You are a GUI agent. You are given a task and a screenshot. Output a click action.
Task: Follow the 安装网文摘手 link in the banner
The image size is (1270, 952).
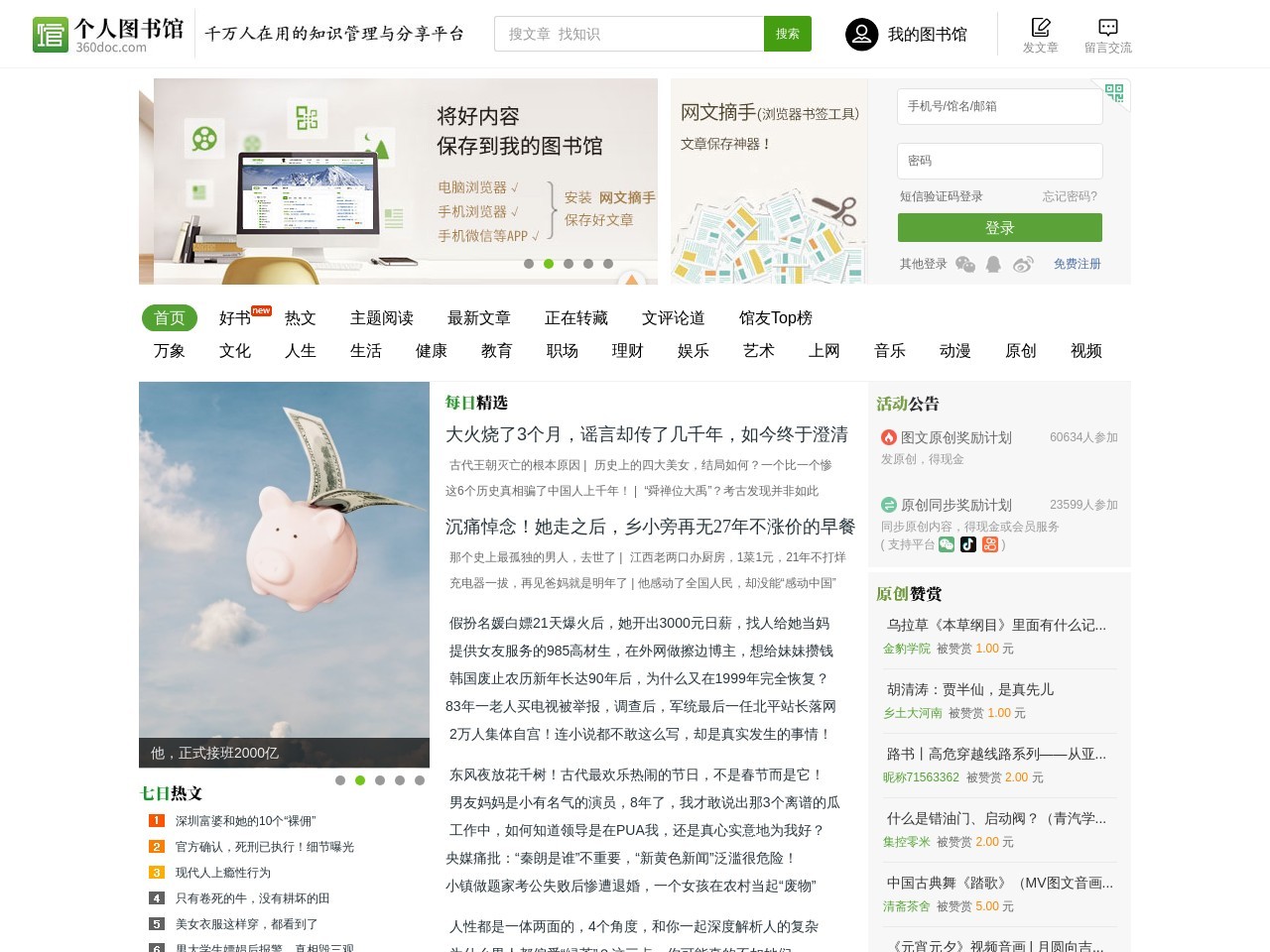[x=608, y=196]
